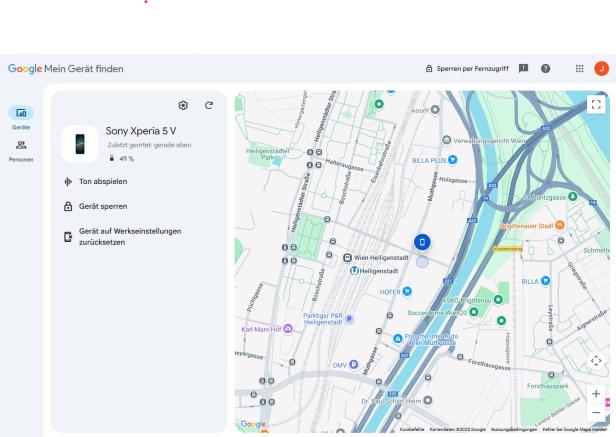Screen dimensions: 616x437
Task: Click the Sony Xperia 5 V thumbnail
Action: (80, 144)
